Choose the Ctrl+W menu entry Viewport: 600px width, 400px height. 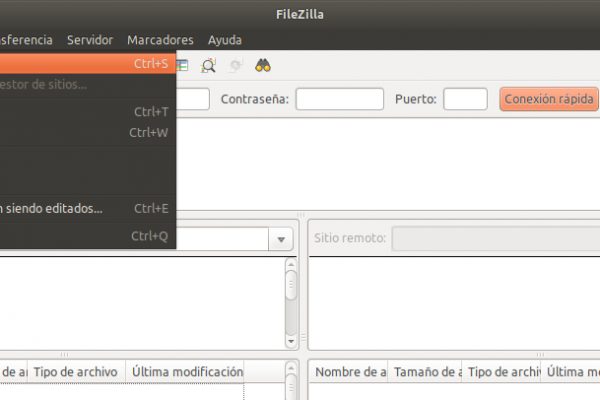88,132
